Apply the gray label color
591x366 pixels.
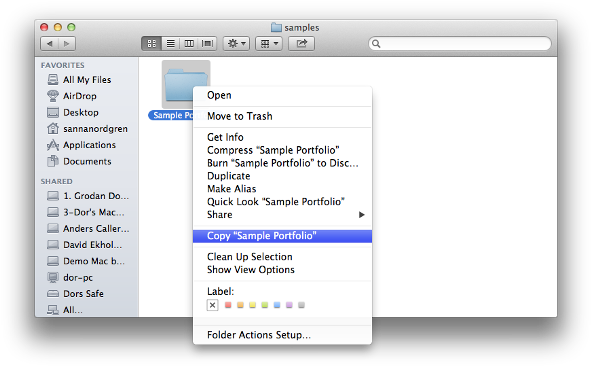[301, 305]
